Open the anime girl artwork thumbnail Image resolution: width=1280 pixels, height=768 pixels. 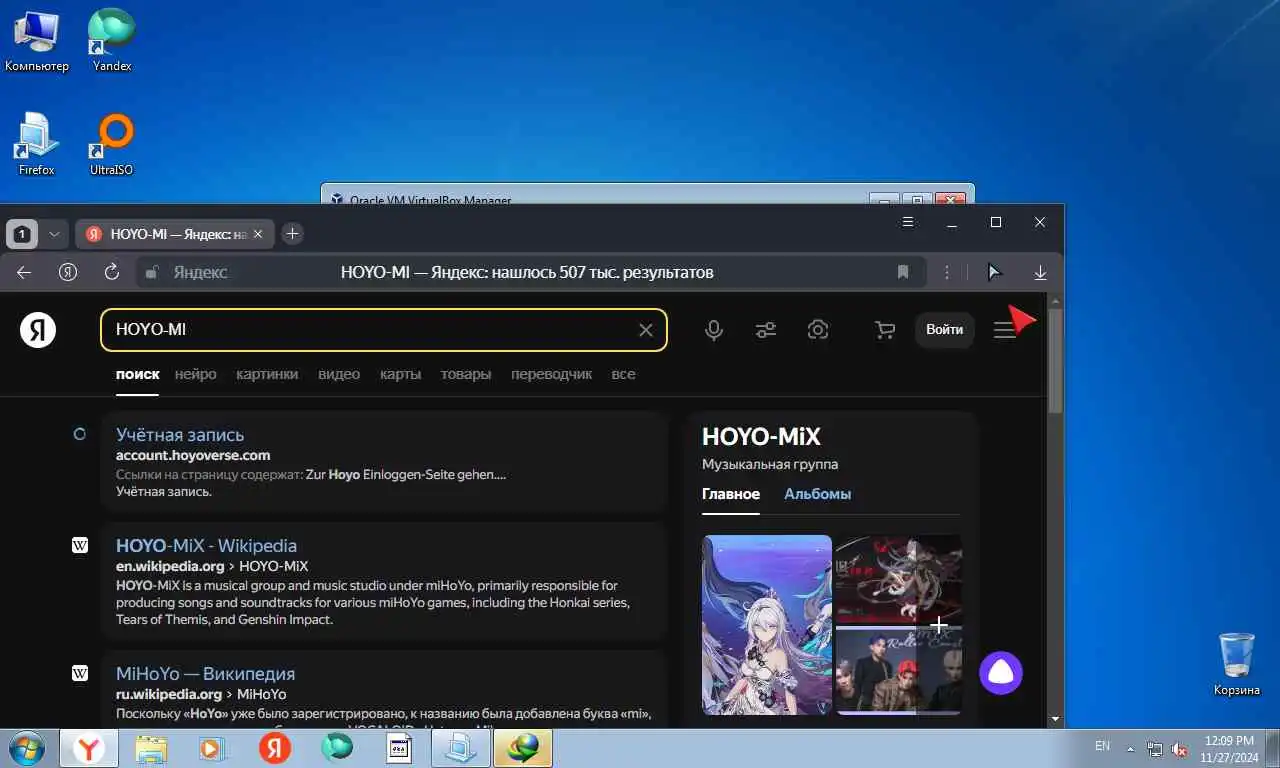pos(767,625)
